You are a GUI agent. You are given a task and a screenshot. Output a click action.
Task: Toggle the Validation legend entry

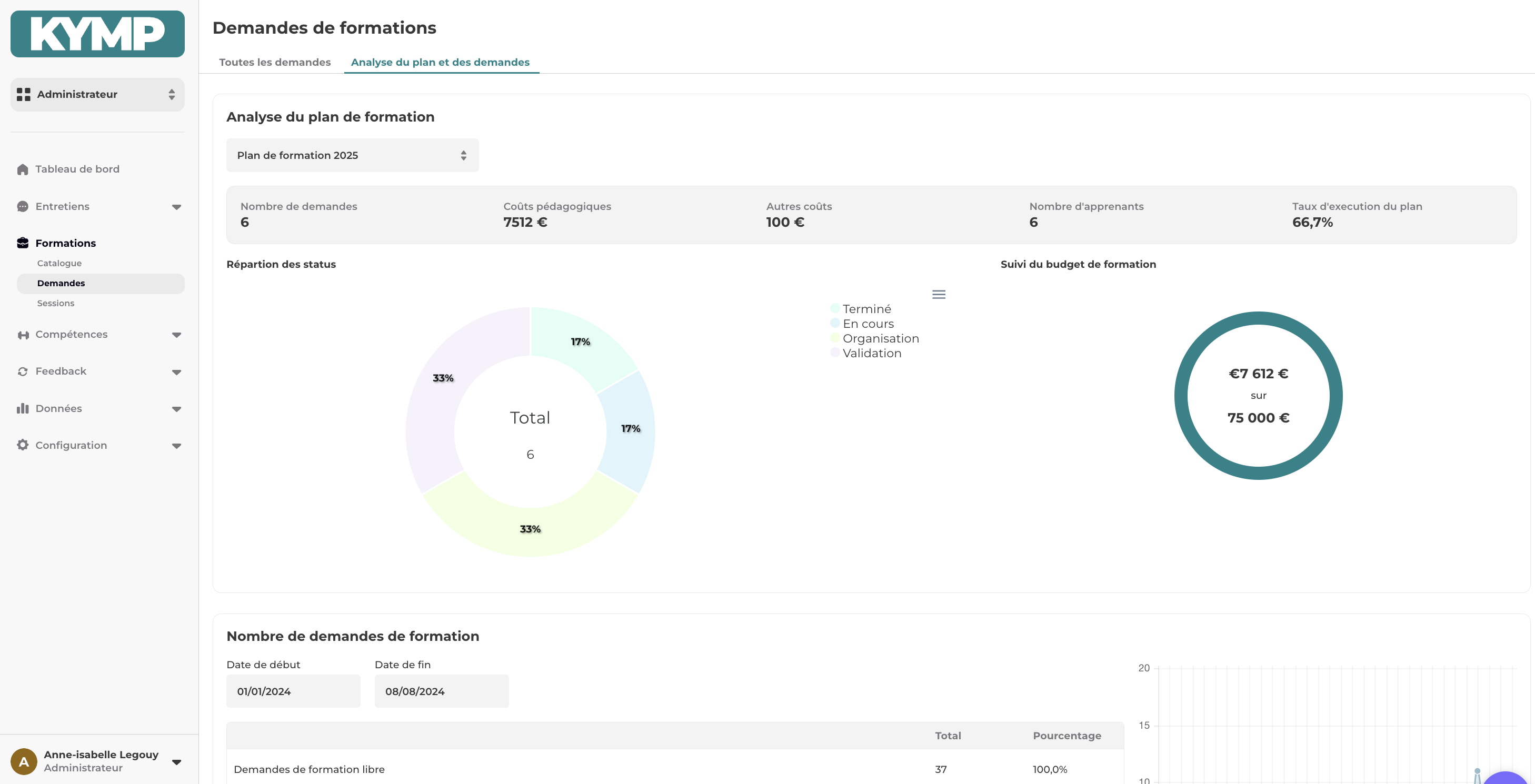(871, 353)
